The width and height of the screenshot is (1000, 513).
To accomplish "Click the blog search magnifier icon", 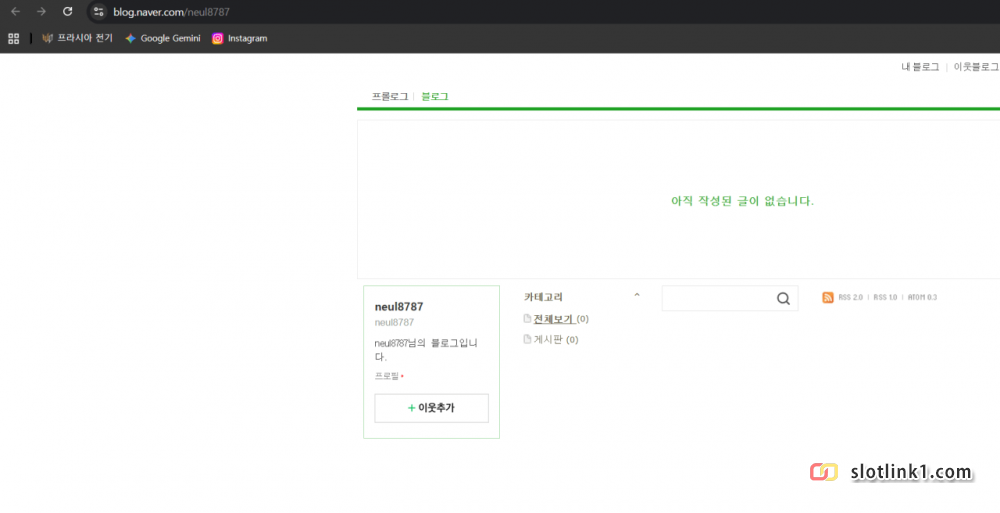I will [783, 298].
